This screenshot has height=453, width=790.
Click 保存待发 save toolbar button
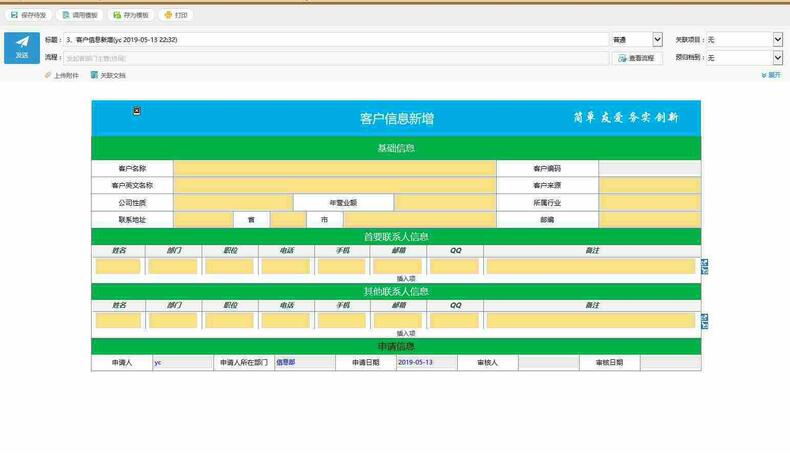29,15
